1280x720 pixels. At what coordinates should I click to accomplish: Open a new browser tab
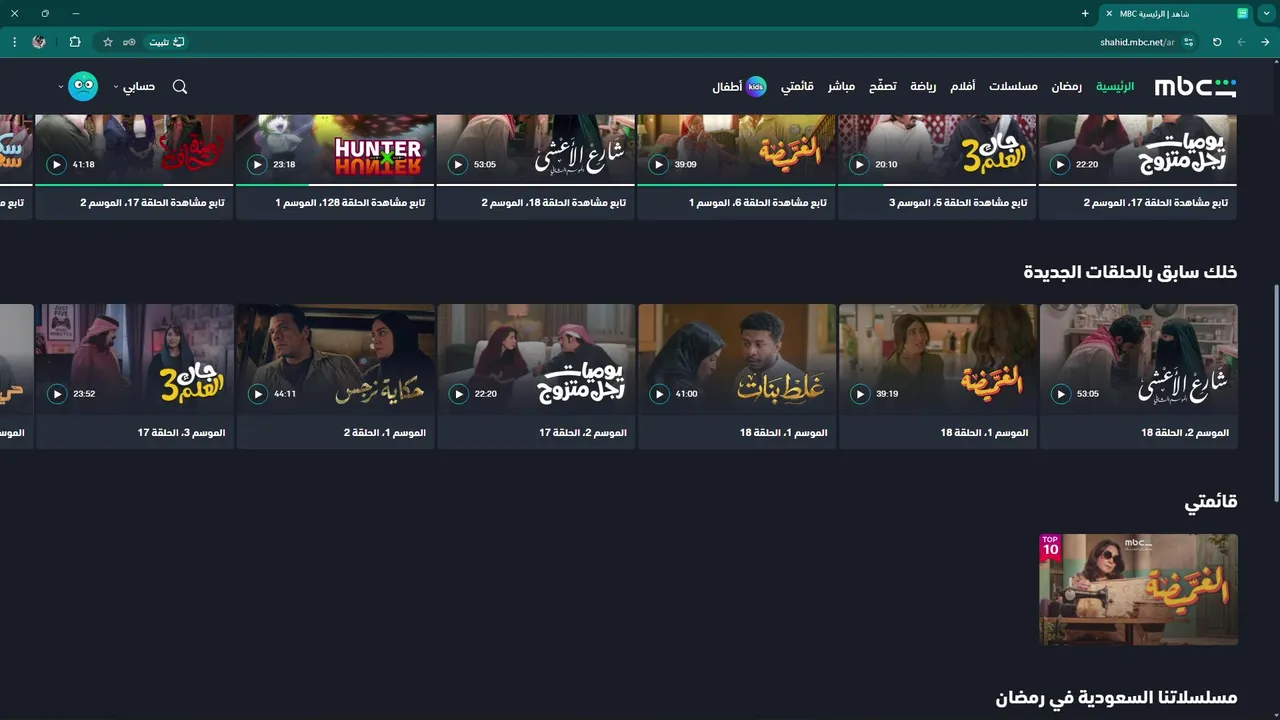pyautogui.click(x=1085, y=13)
